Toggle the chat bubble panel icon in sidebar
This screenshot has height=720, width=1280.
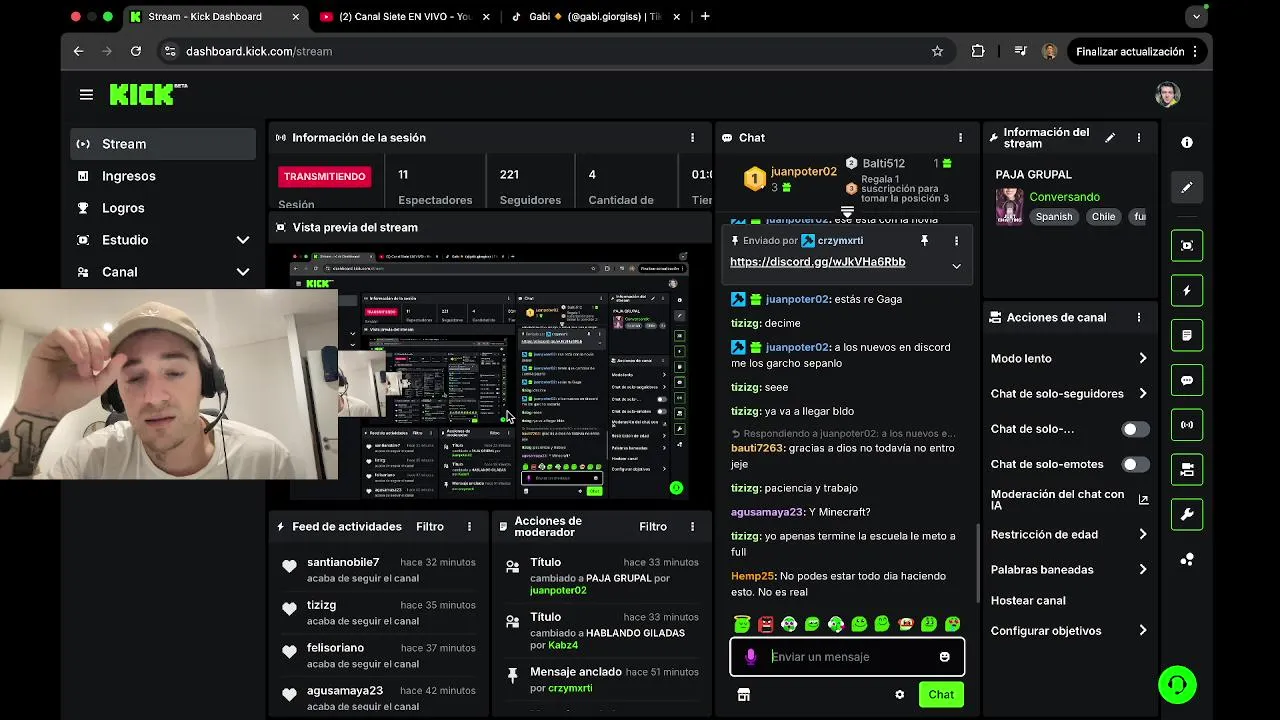click(1187, 381)
